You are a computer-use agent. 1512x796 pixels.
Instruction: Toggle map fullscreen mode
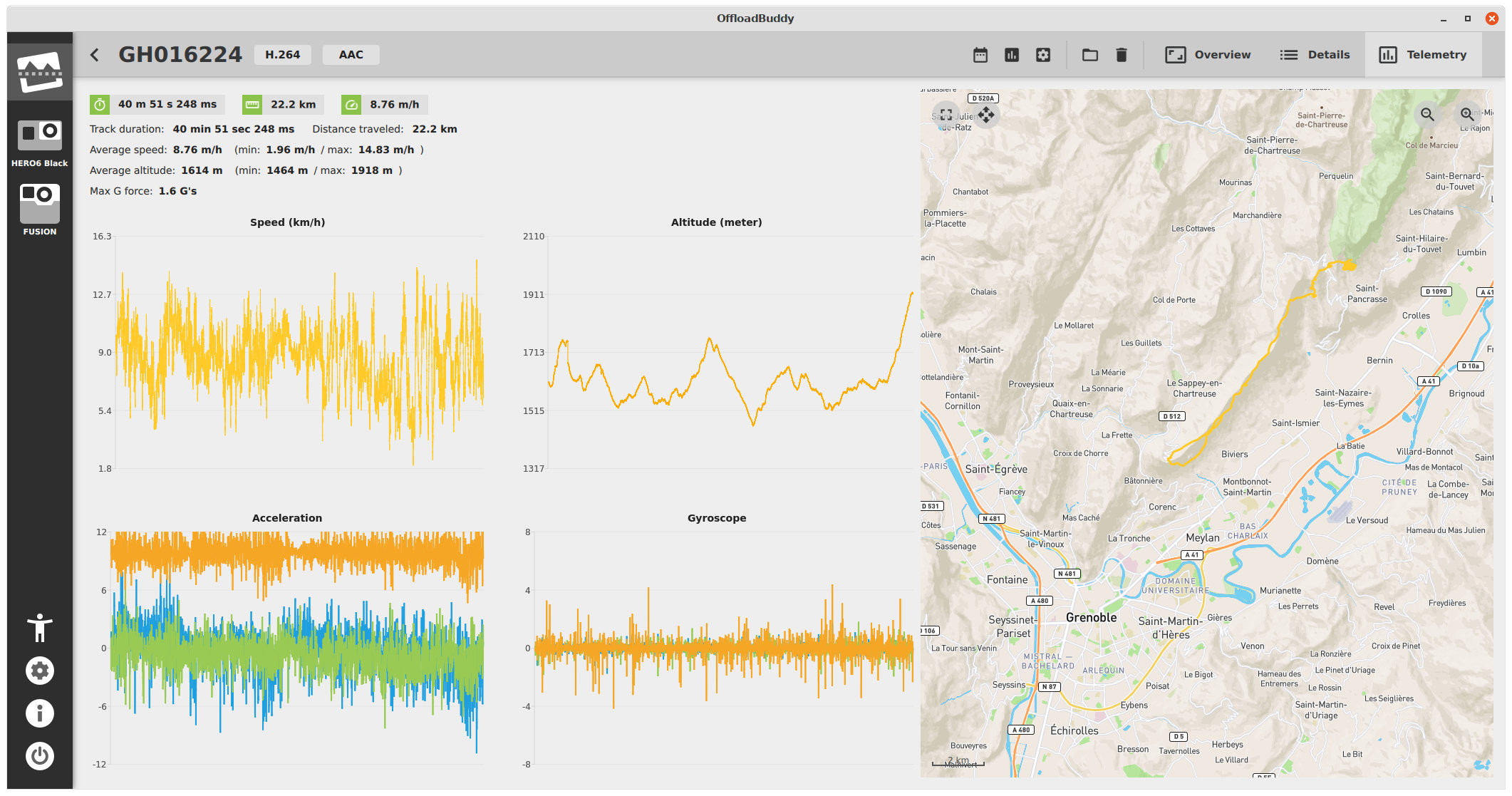[x=946, y=115]
